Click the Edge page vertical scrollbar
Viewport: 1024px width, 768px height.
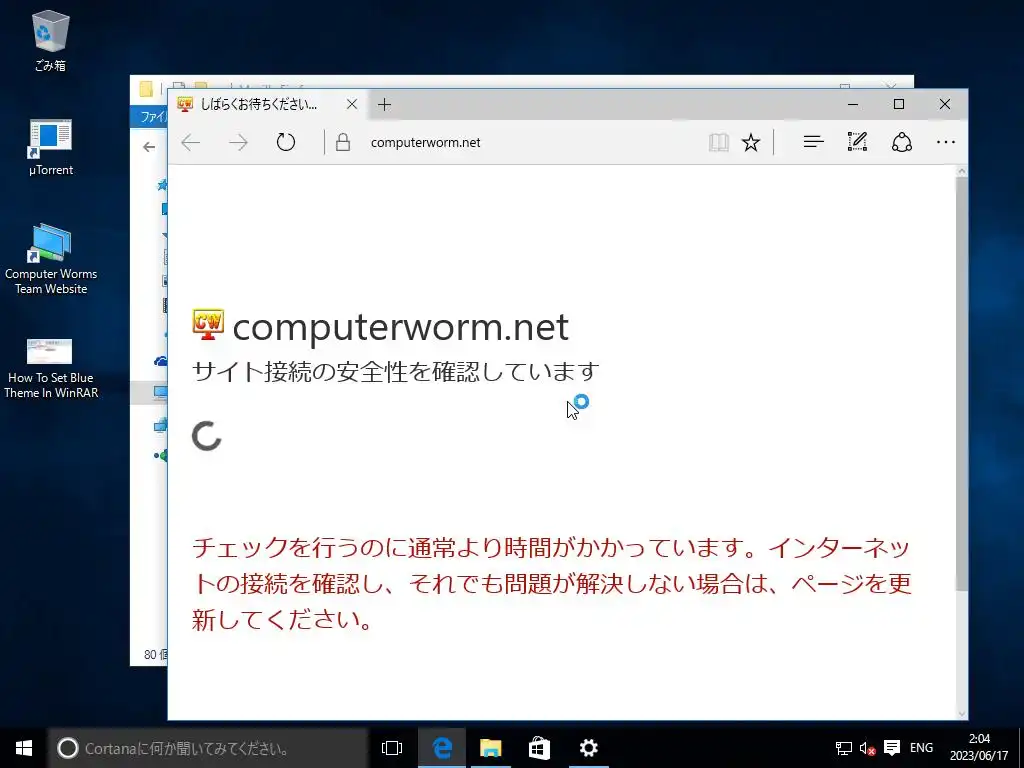point(961,384)
